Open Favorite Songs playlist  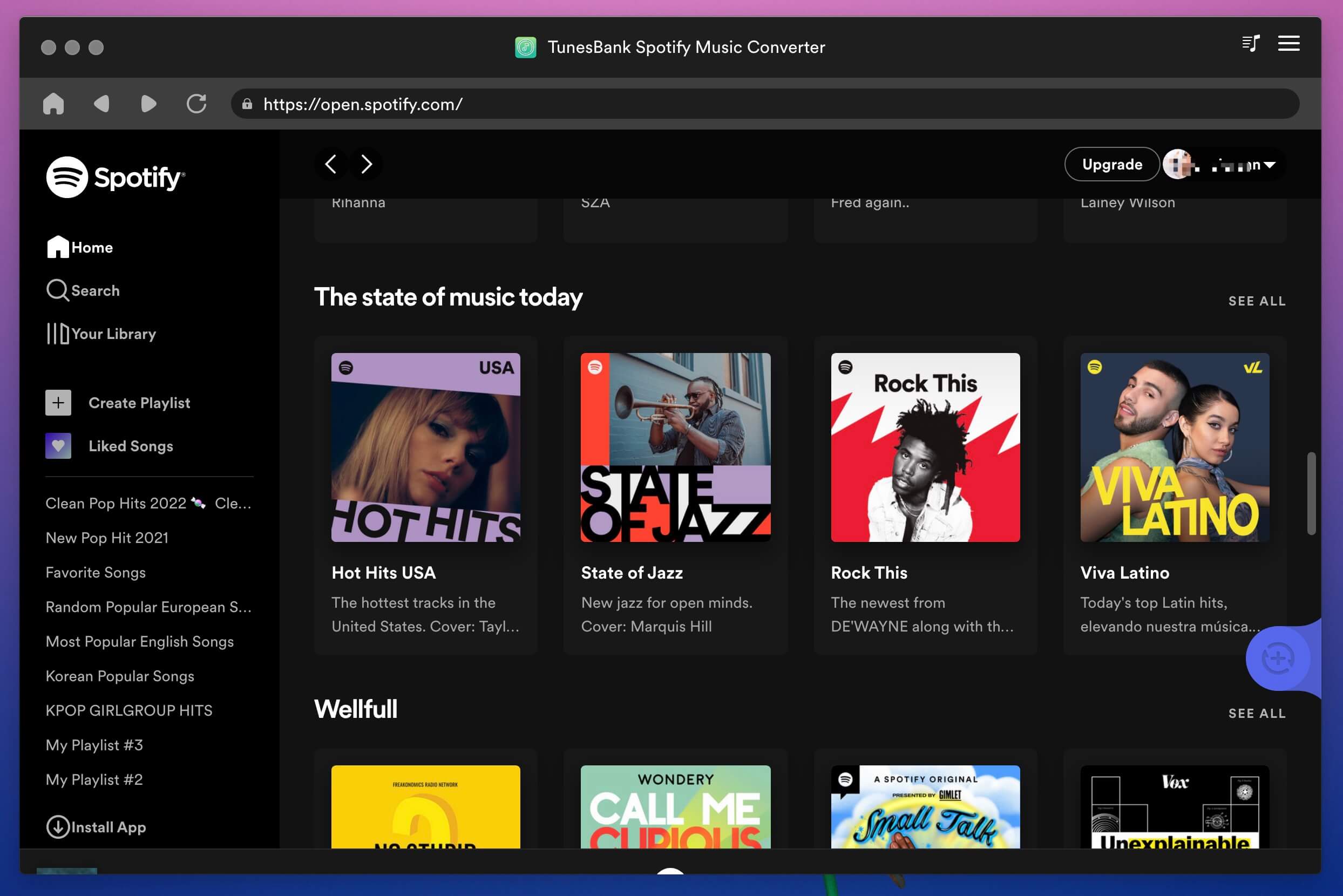96,573
